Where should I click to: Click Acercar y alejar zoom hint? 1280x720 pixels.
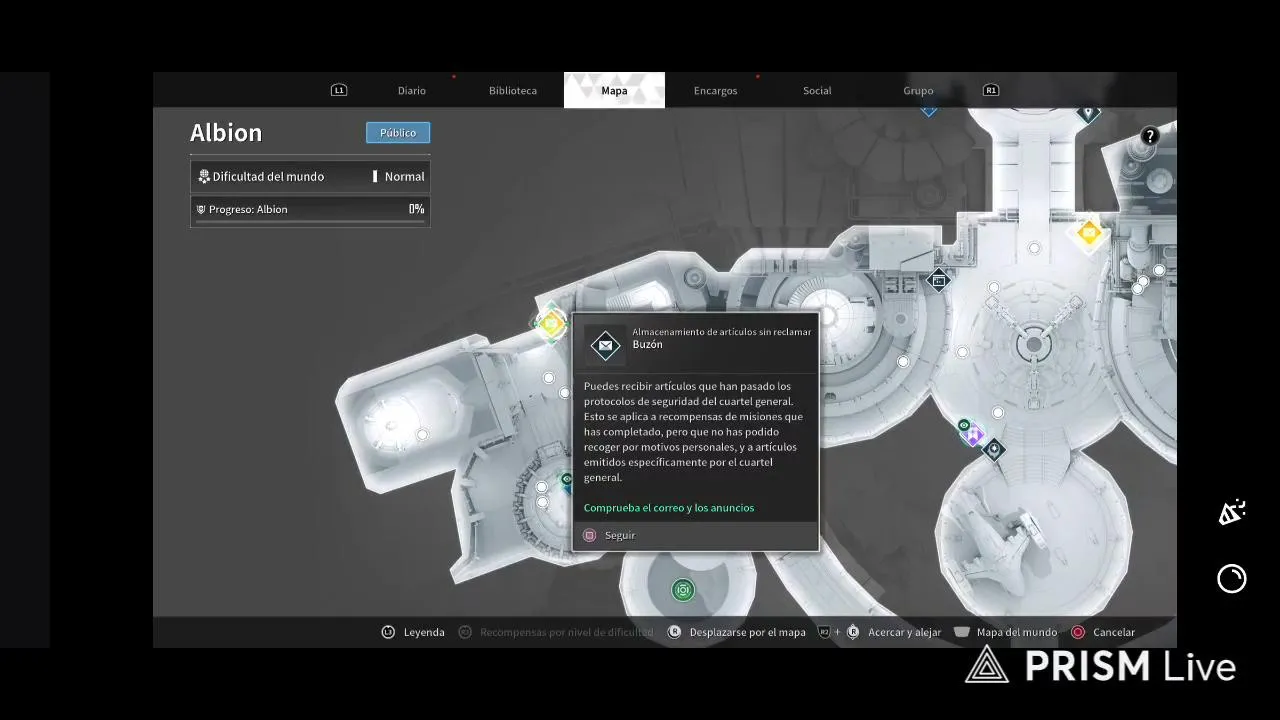pos(904,632)
